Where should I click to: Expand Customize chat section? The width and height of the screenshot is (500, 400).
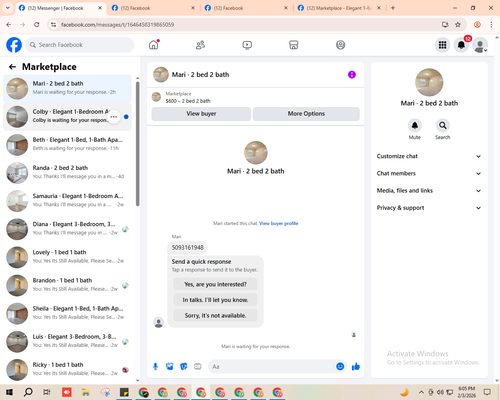pyautogui.click(x=429, y=156)
